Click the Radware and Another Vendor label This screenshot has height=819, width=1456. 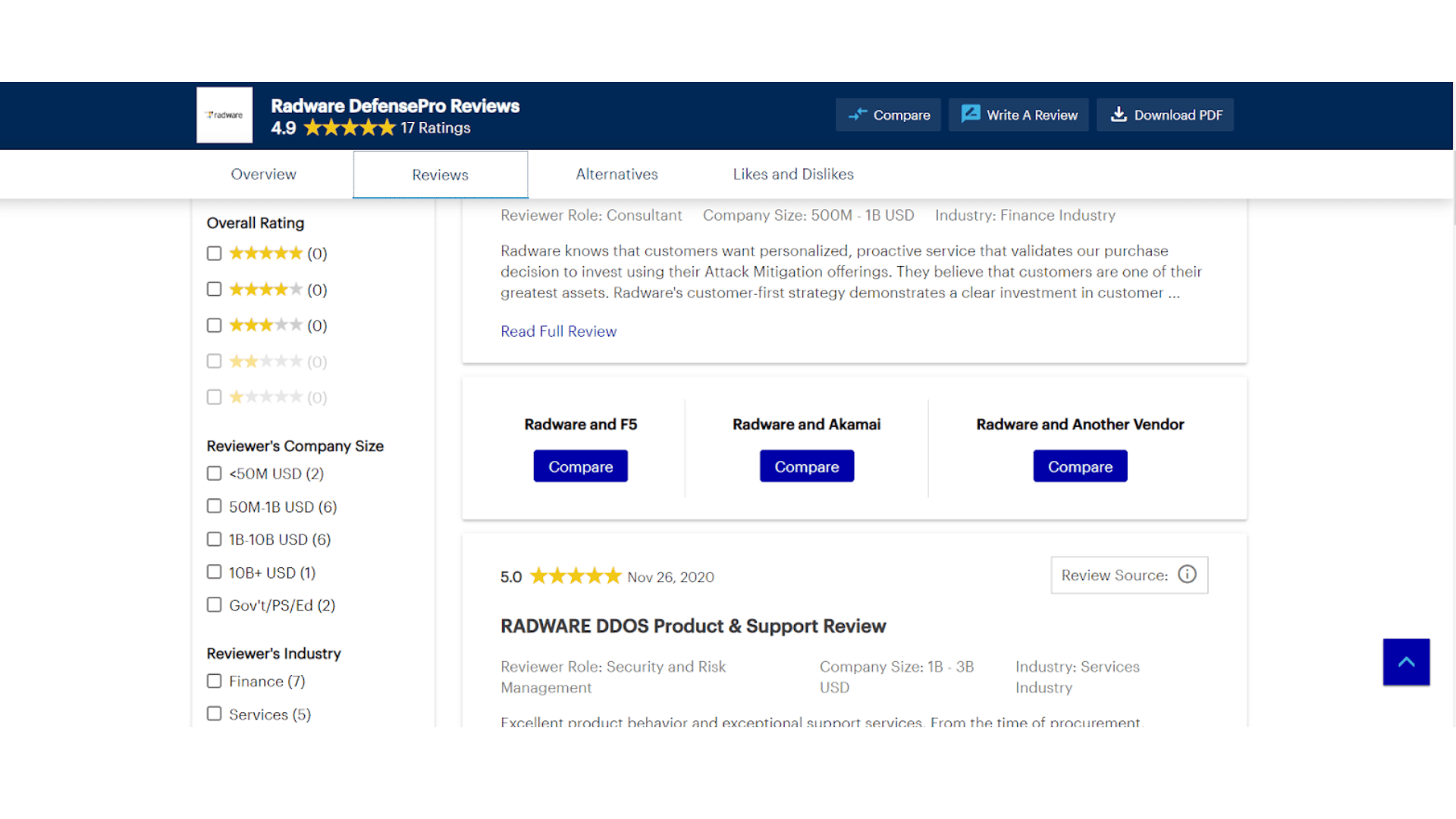coord(1080,425)
